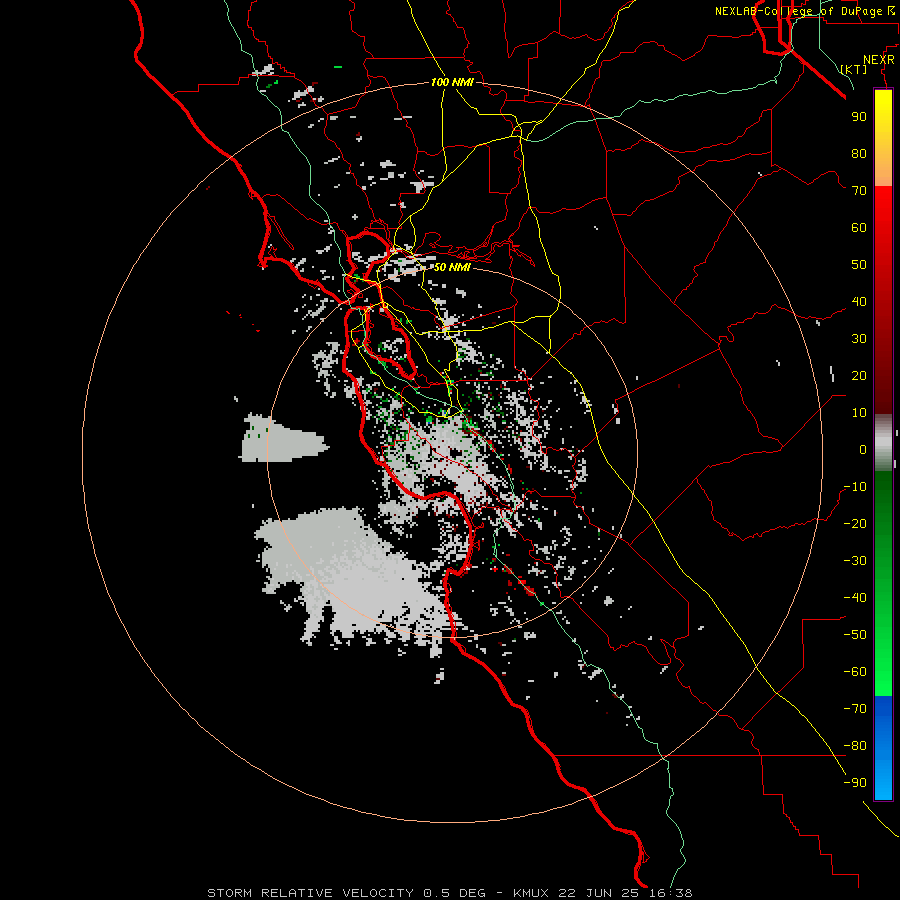Click the "20" value on velocity scale
Screen dimensions: 900x900
coord(859,375)
